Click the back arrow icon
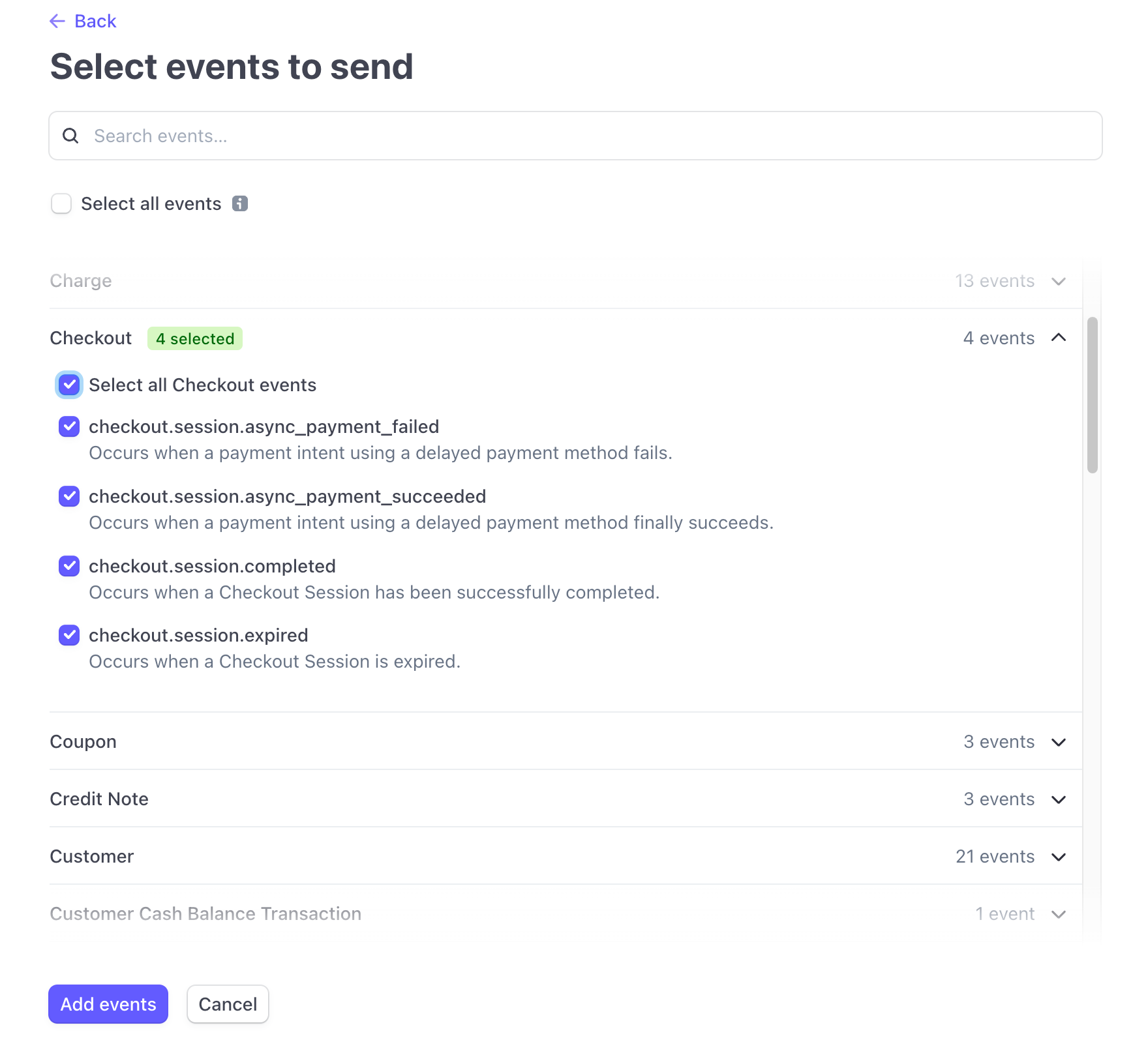 click(x=57, y=22)
